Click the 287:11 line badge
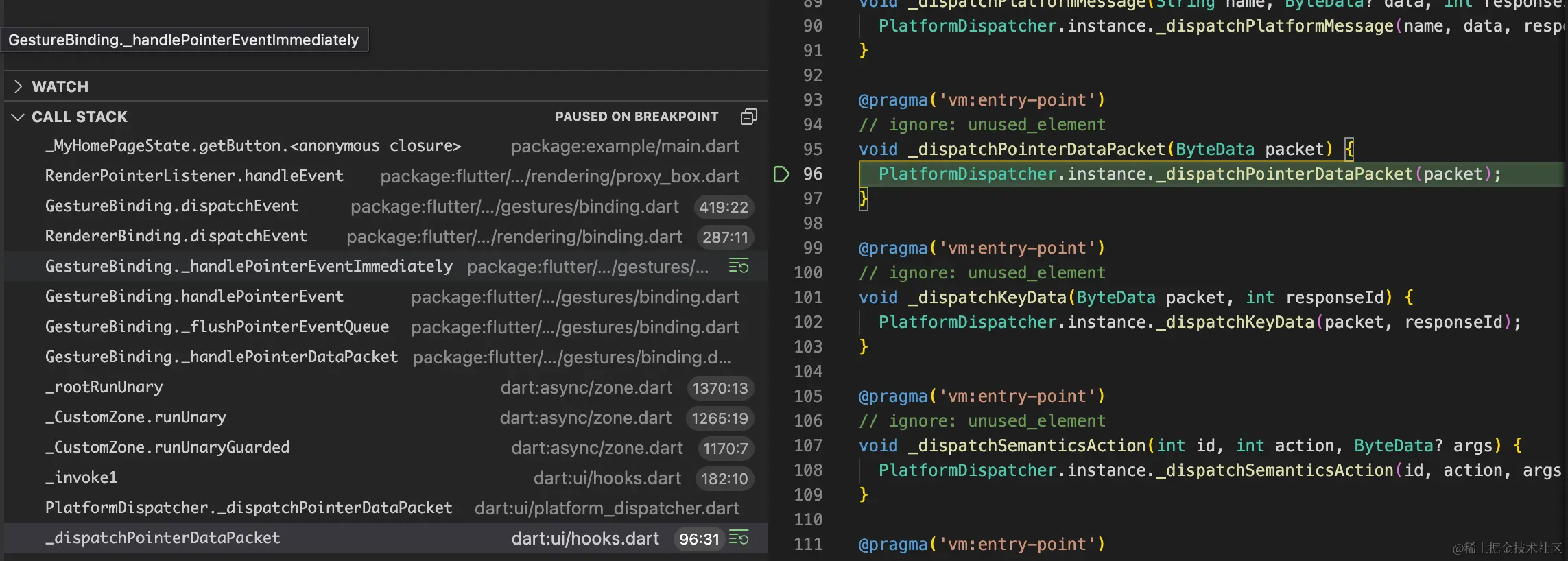Screen dimensions: 1568x561 click(725, 237)
